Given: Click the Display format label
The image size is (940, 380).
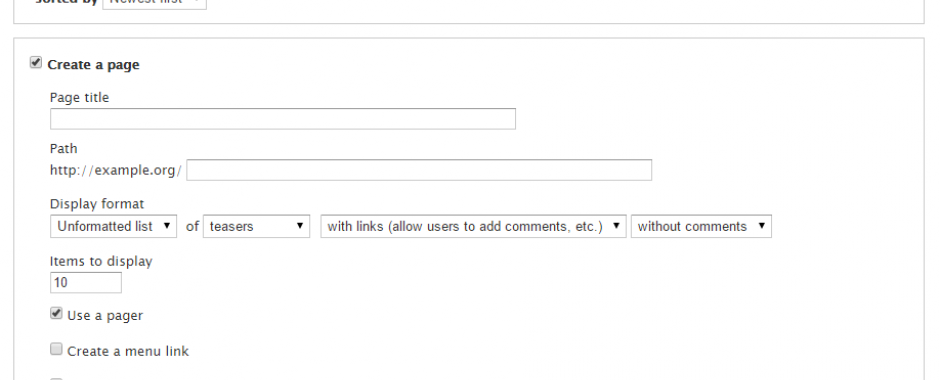Looking at the screenshot, I should [97, 204].
